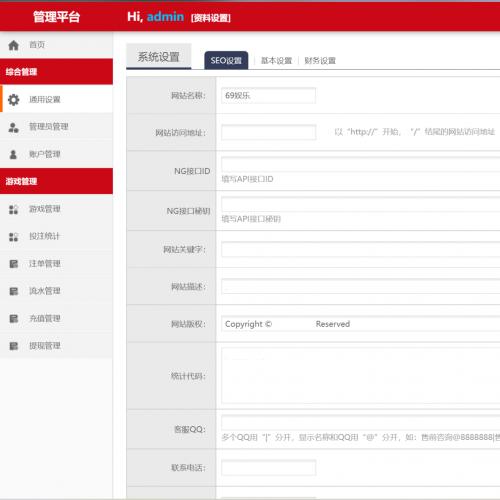
Task: Click the 网站名称 input field
Action: click(x=268, y=96)
